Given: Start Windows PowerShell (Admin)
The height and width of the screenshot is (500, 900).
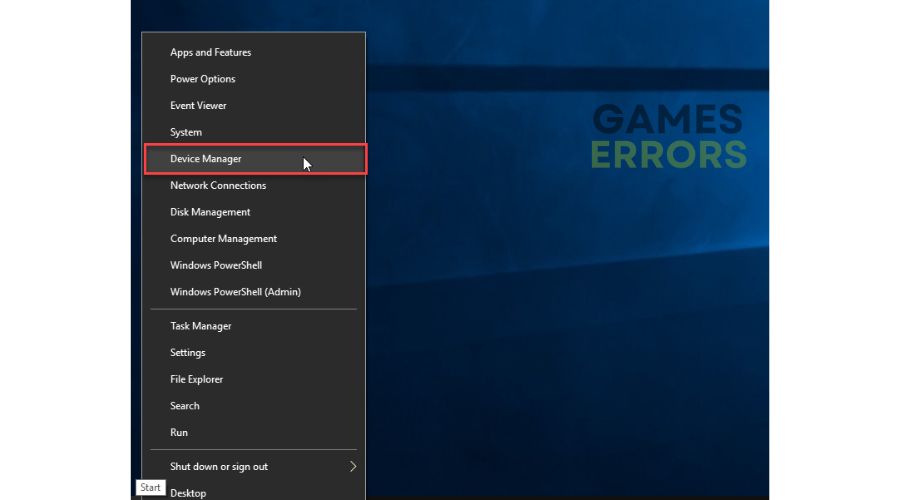Looking at the screenshot, I should coord(235,292).
